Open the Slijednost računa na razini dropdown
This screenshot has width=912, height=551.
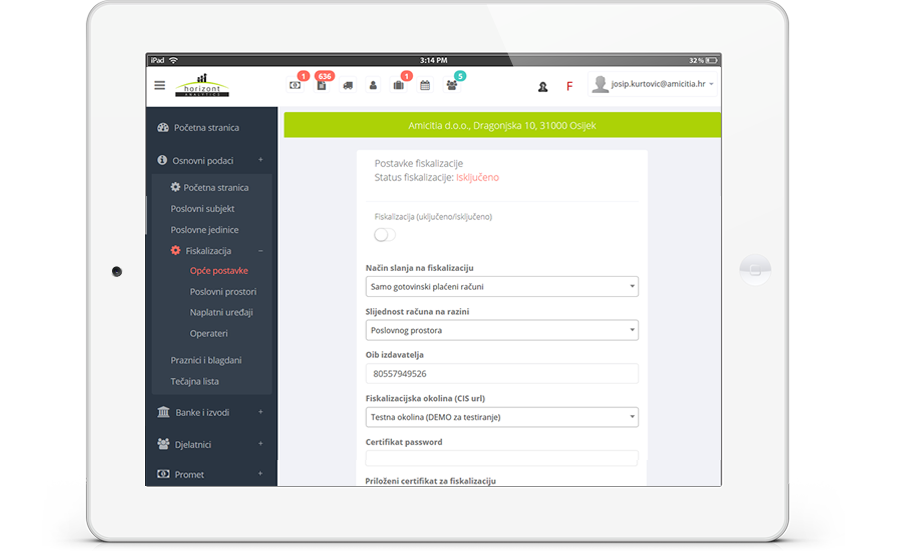coord(501,330)
